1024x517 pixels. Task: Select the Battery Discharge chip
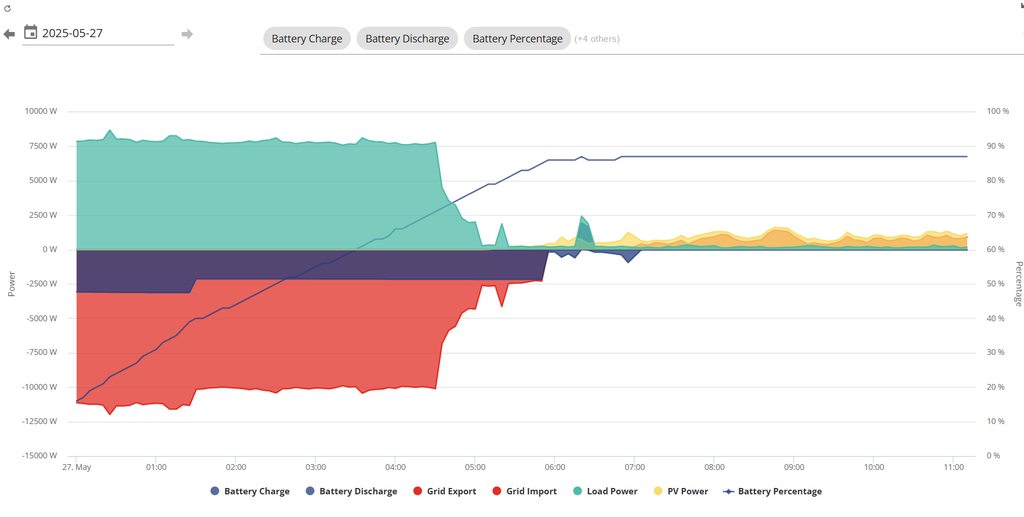[x=407, y=39]
